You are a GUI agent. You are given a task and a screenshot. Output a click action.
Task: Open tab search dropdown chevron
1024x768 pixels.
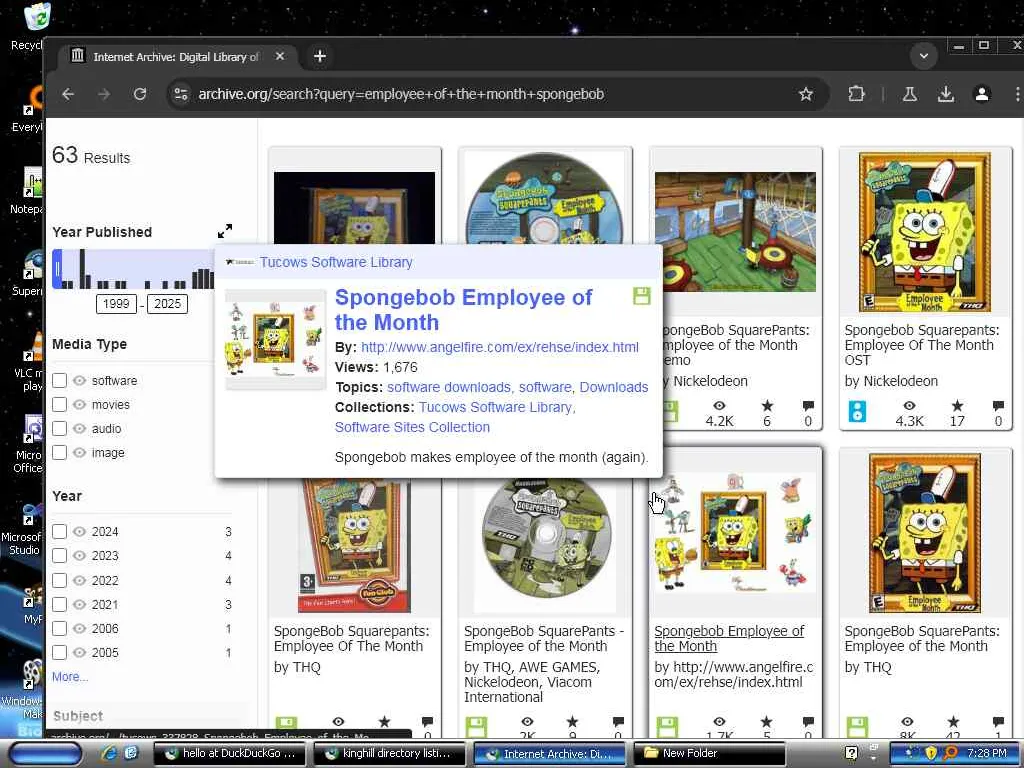tap(923, 56)
